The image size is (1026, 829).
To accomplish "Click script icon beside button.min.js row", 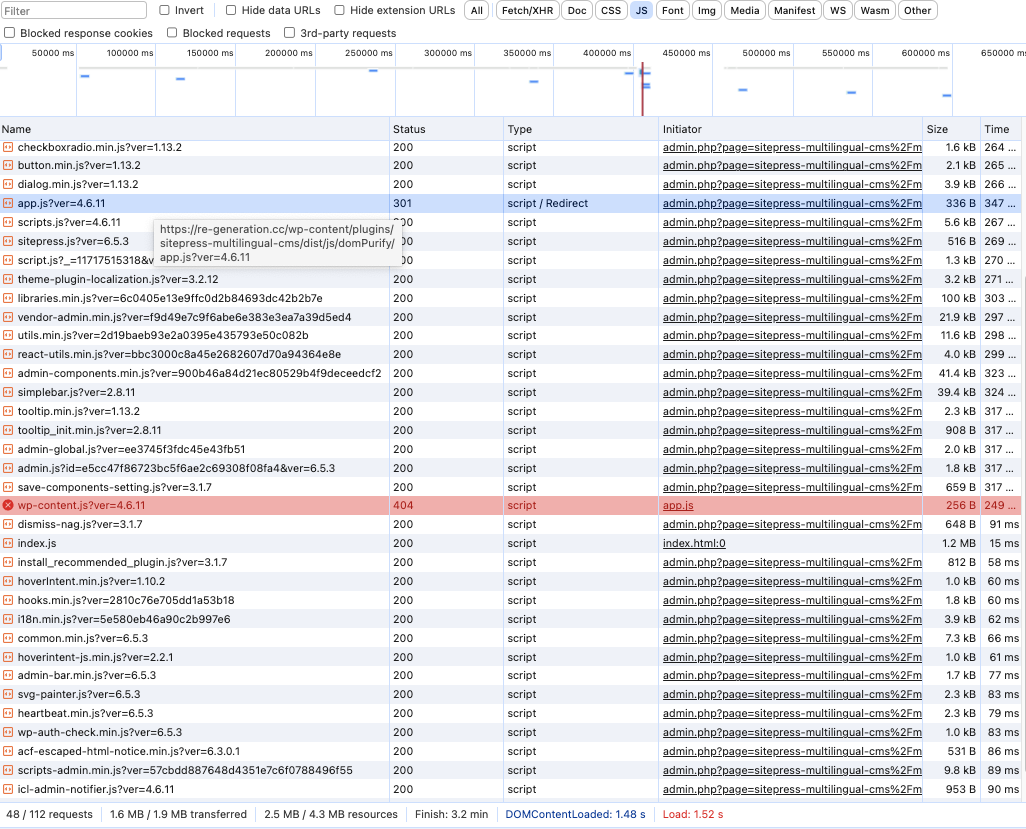I will coord(8,166).
